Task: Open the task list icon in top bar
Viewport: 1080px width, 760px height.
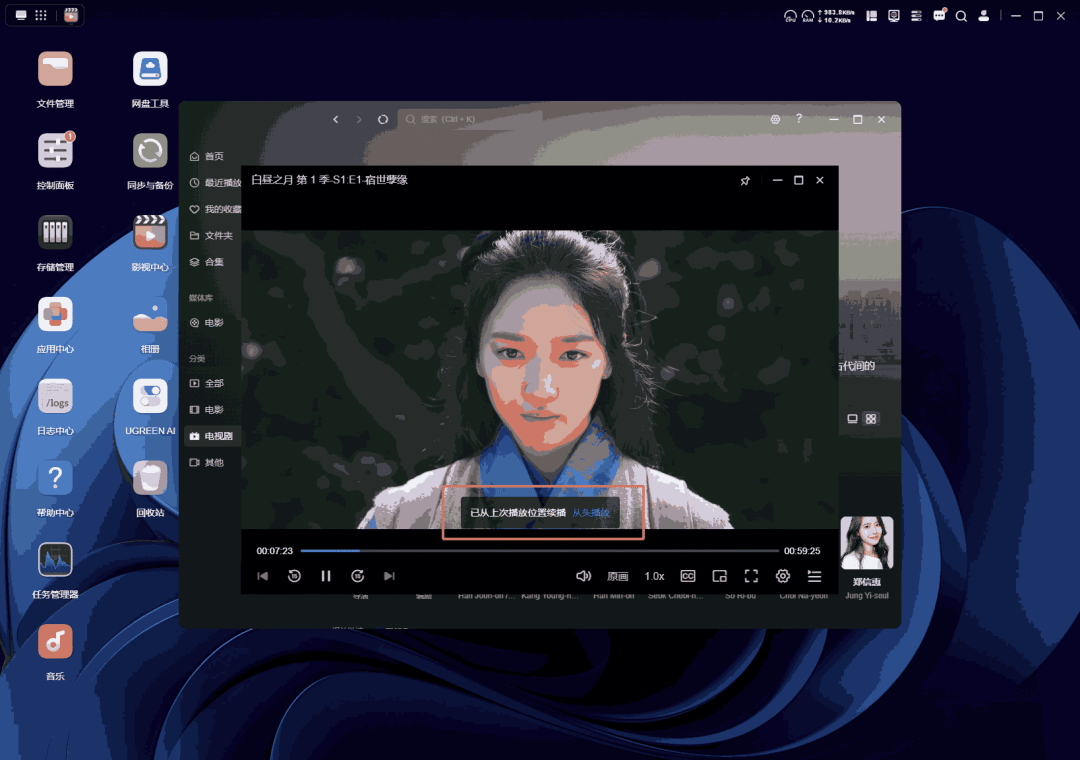Action: click(x=916, y=15)
